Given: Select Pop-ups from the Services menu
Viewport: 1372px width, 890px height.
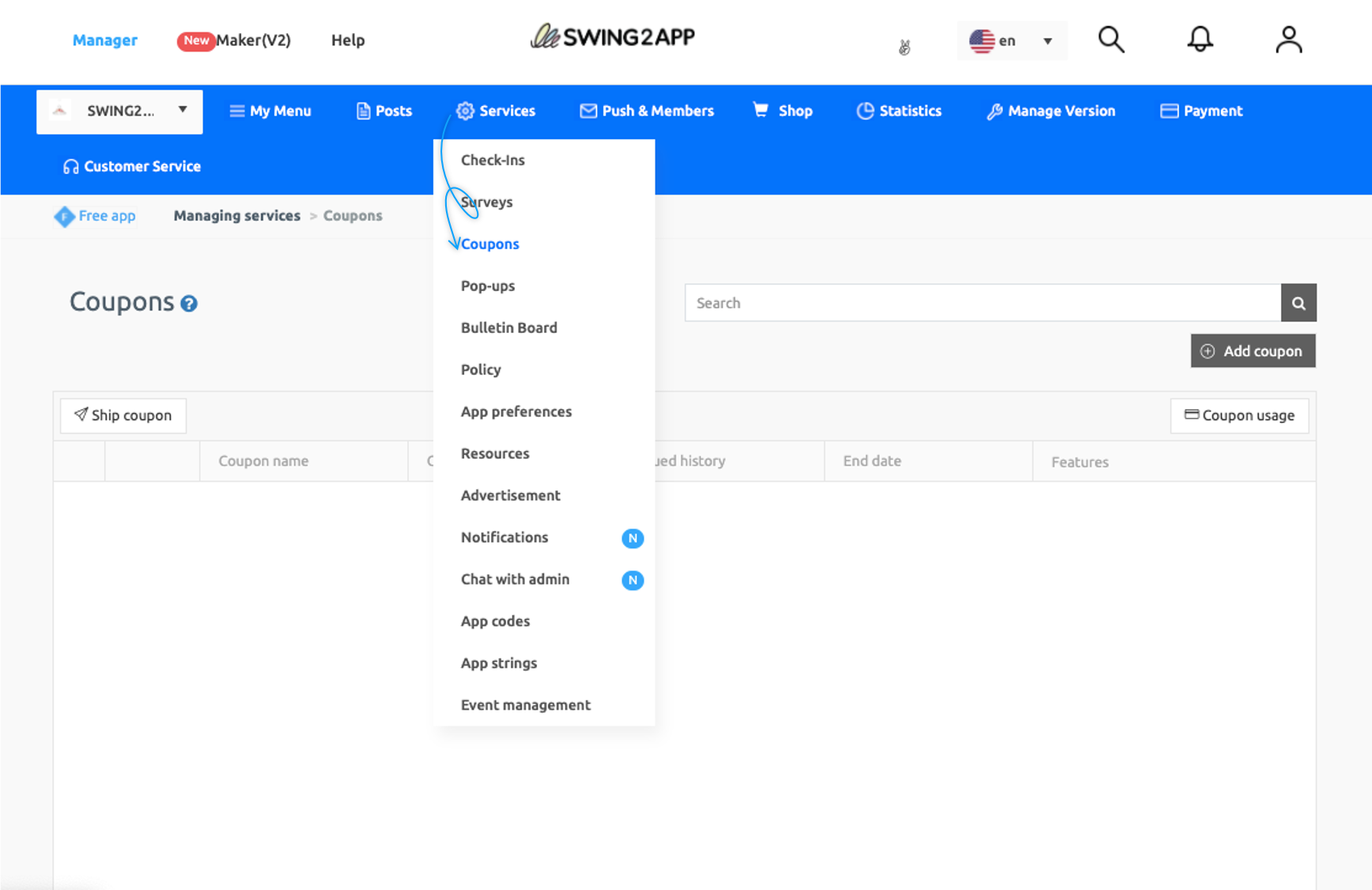Looking at the screenshot, I should click(x=488, y=286).
